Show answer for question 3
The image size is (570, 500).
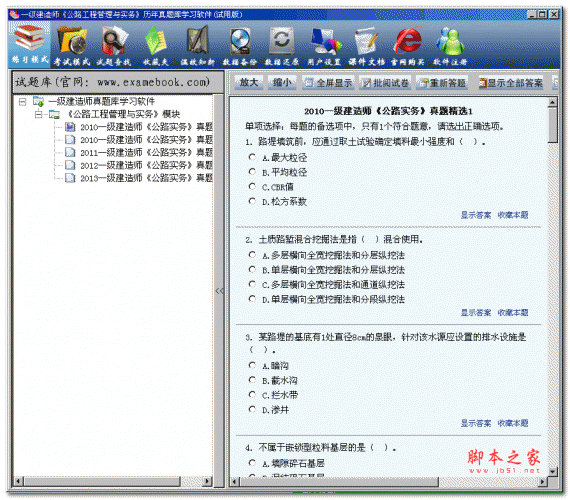(476, 423)
